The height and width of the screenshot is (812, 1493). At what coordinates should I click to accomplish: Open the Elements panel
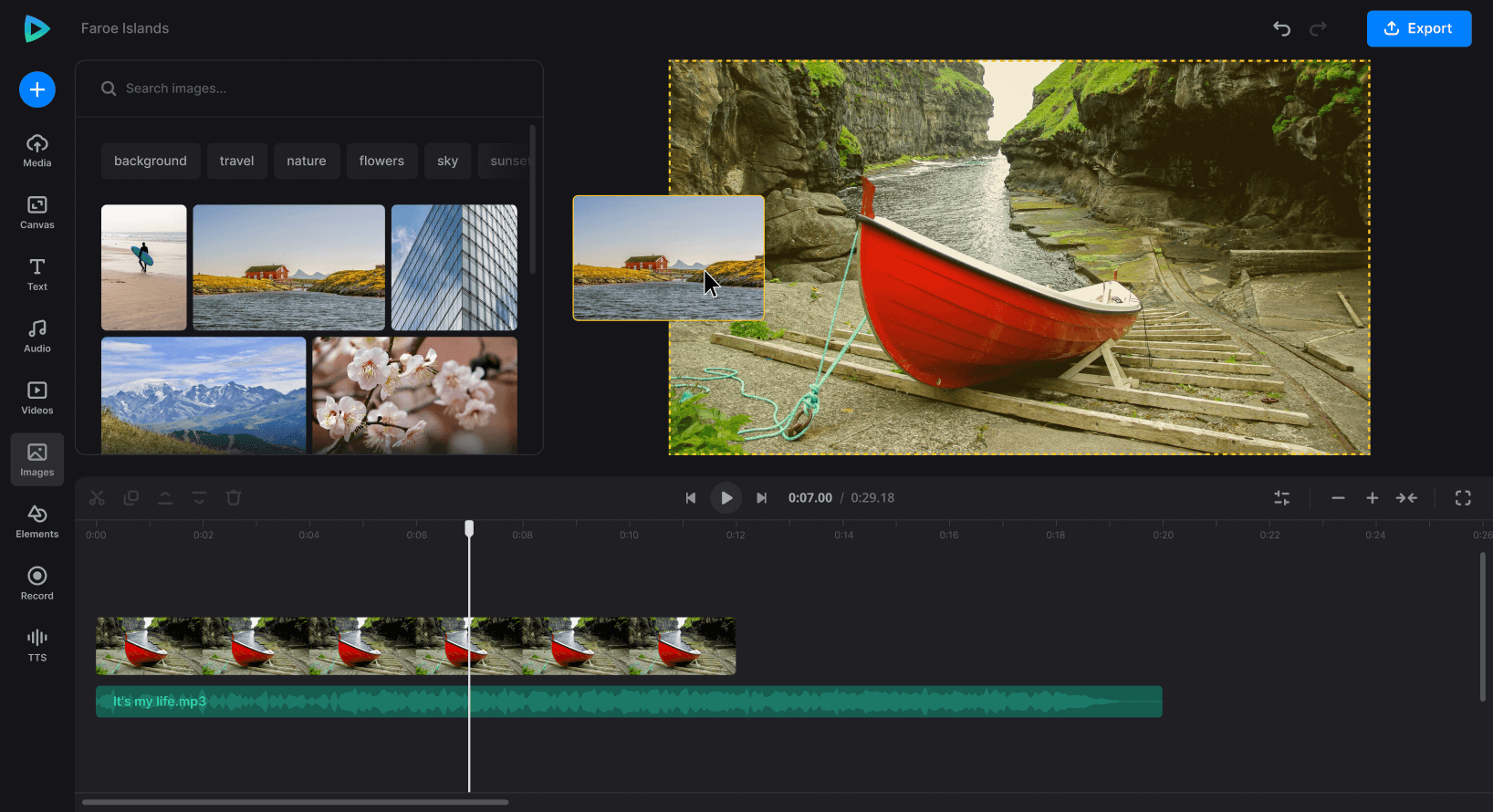click(37, 521)
